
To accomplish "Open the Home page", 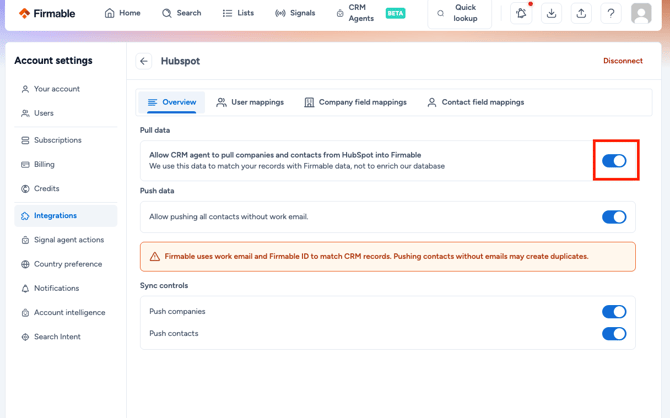I will click(122, 13).
